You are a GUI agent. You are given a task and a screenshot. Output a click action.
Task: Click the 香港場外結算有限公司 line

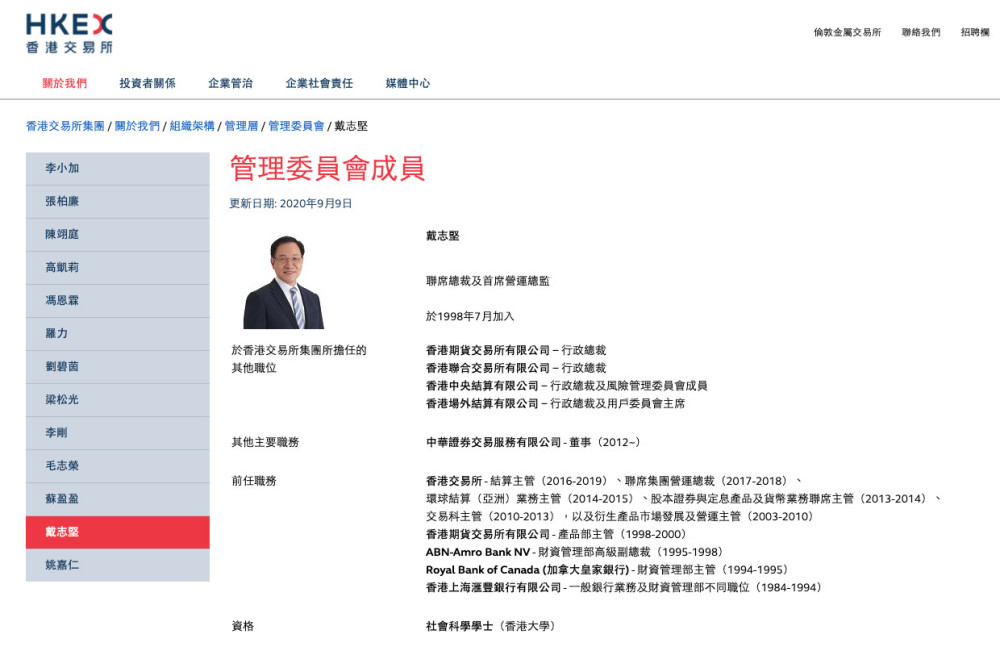555,404
